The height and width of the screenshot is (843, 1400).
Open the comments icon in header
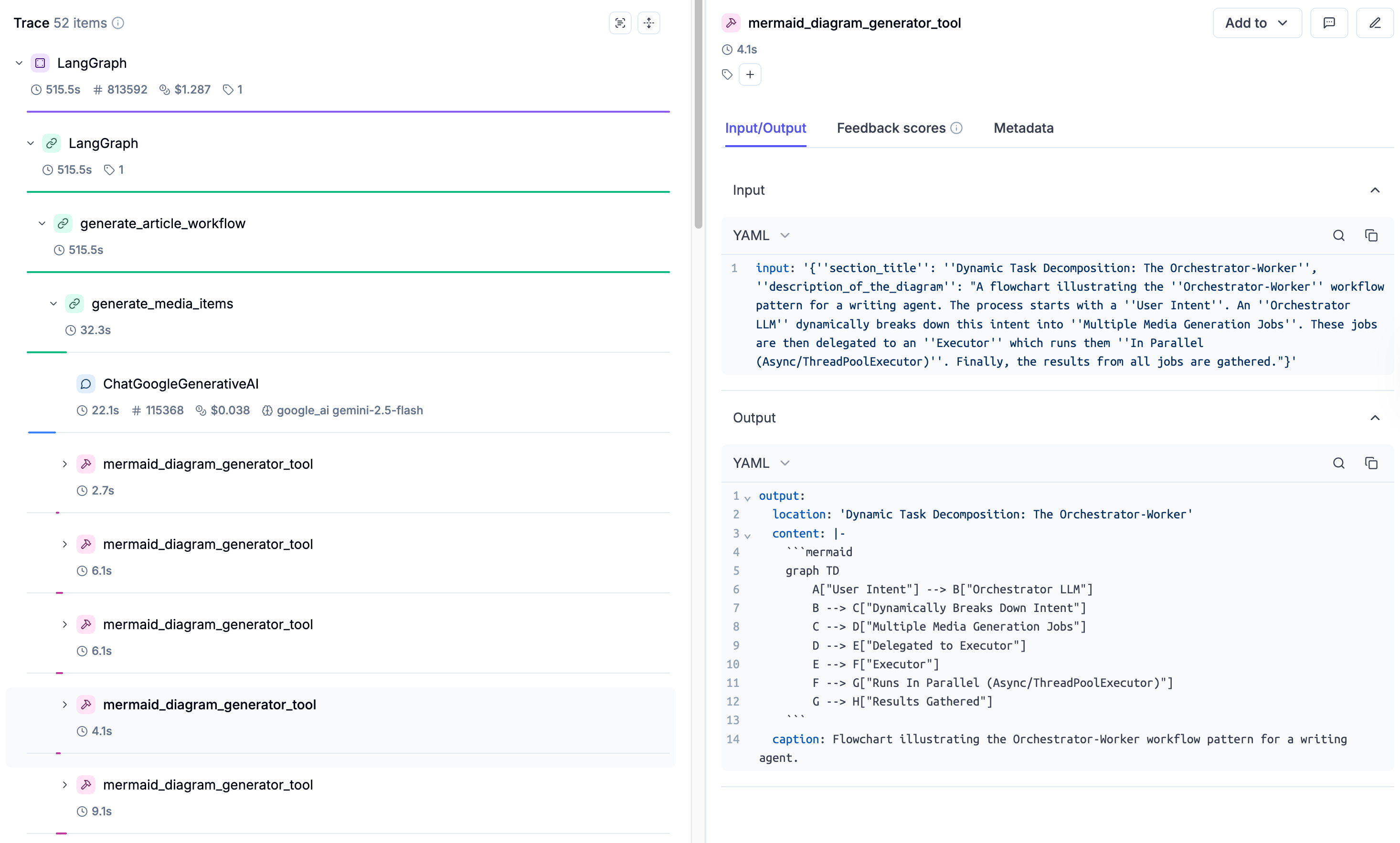(x=1329, y=23)
